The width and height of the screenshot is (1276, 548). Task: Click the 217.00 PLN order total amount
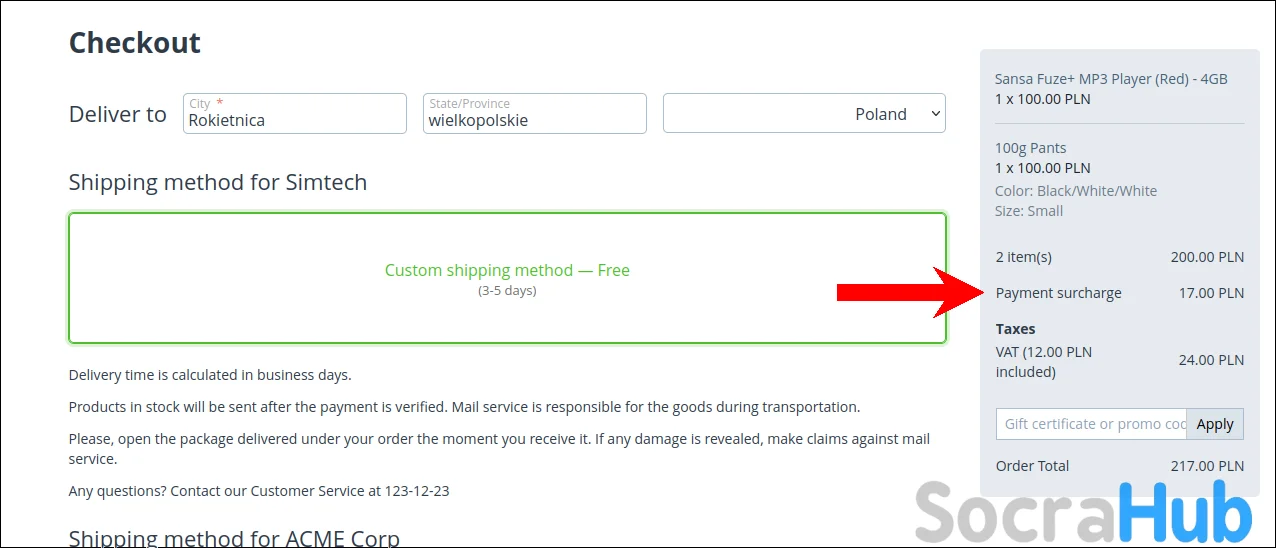tap(1207, 466)
